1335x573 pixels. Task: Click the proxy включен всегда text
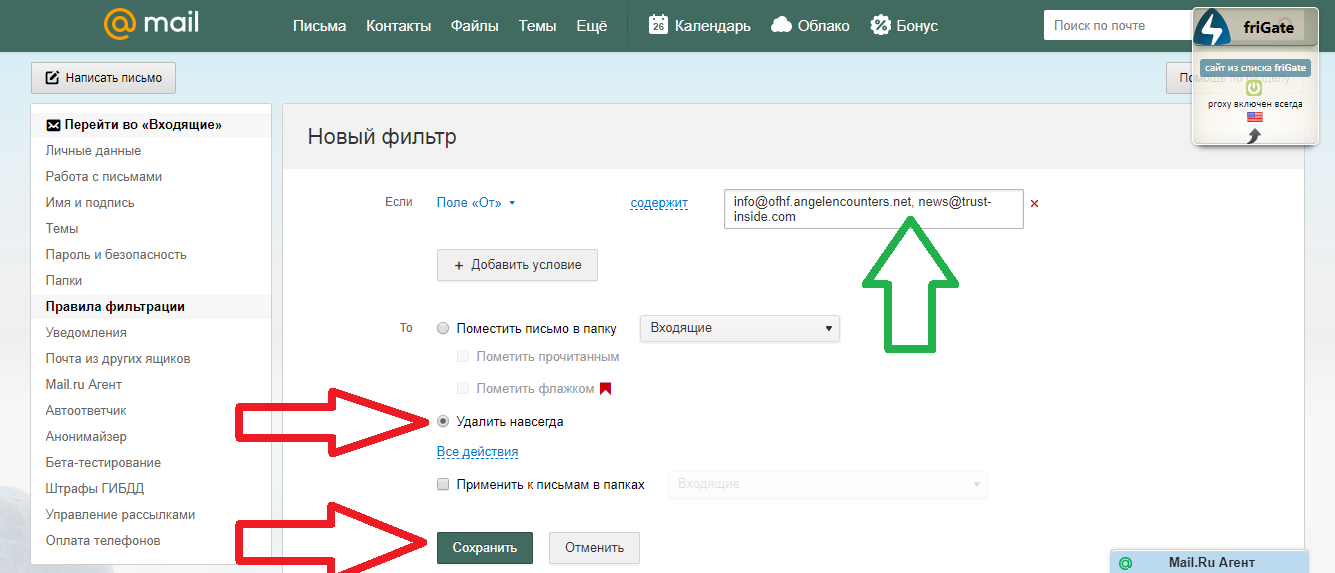tap(1255, 104)
